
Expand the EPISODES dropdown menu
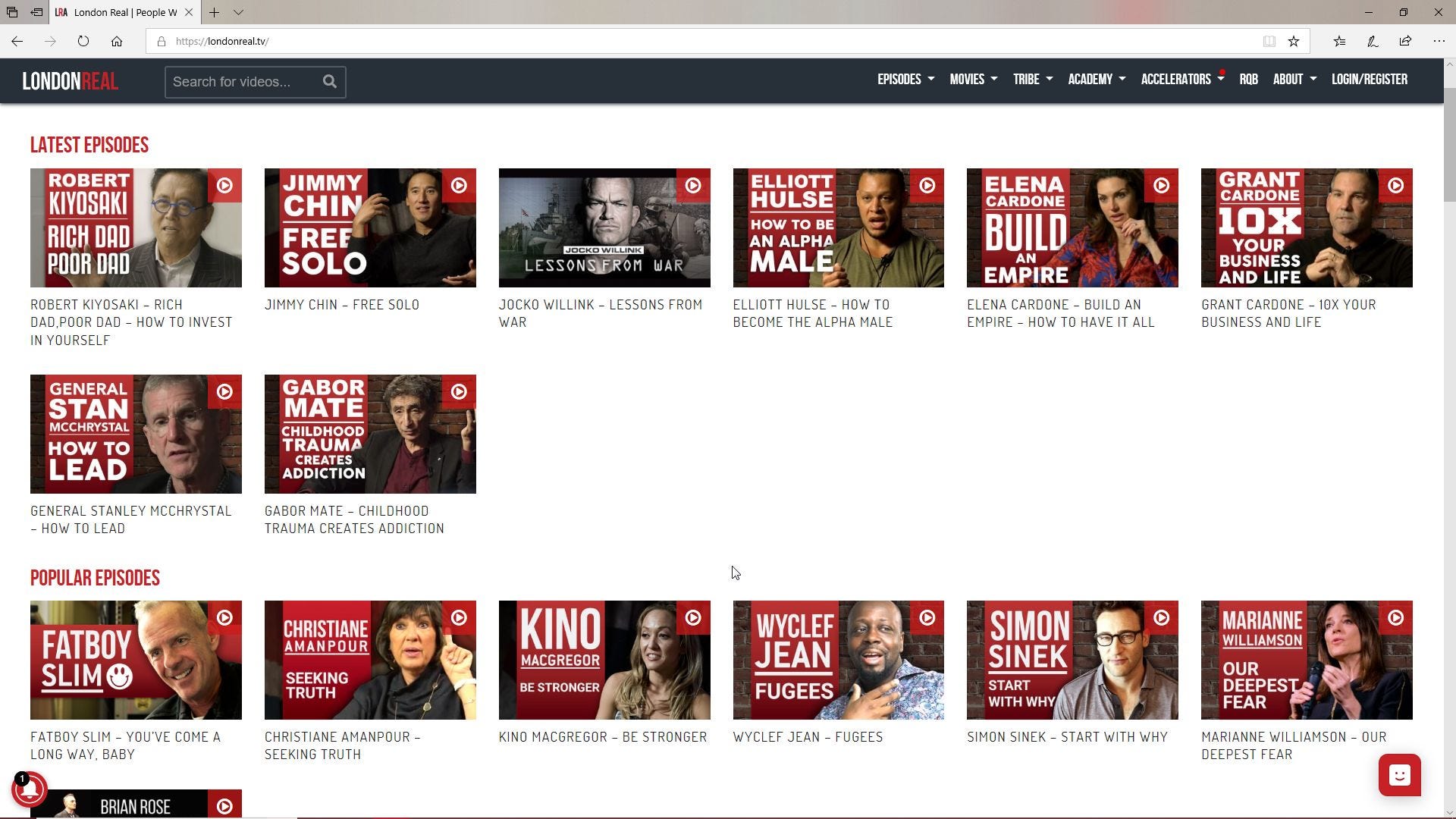pyautogui.click(x=905, y=79)
